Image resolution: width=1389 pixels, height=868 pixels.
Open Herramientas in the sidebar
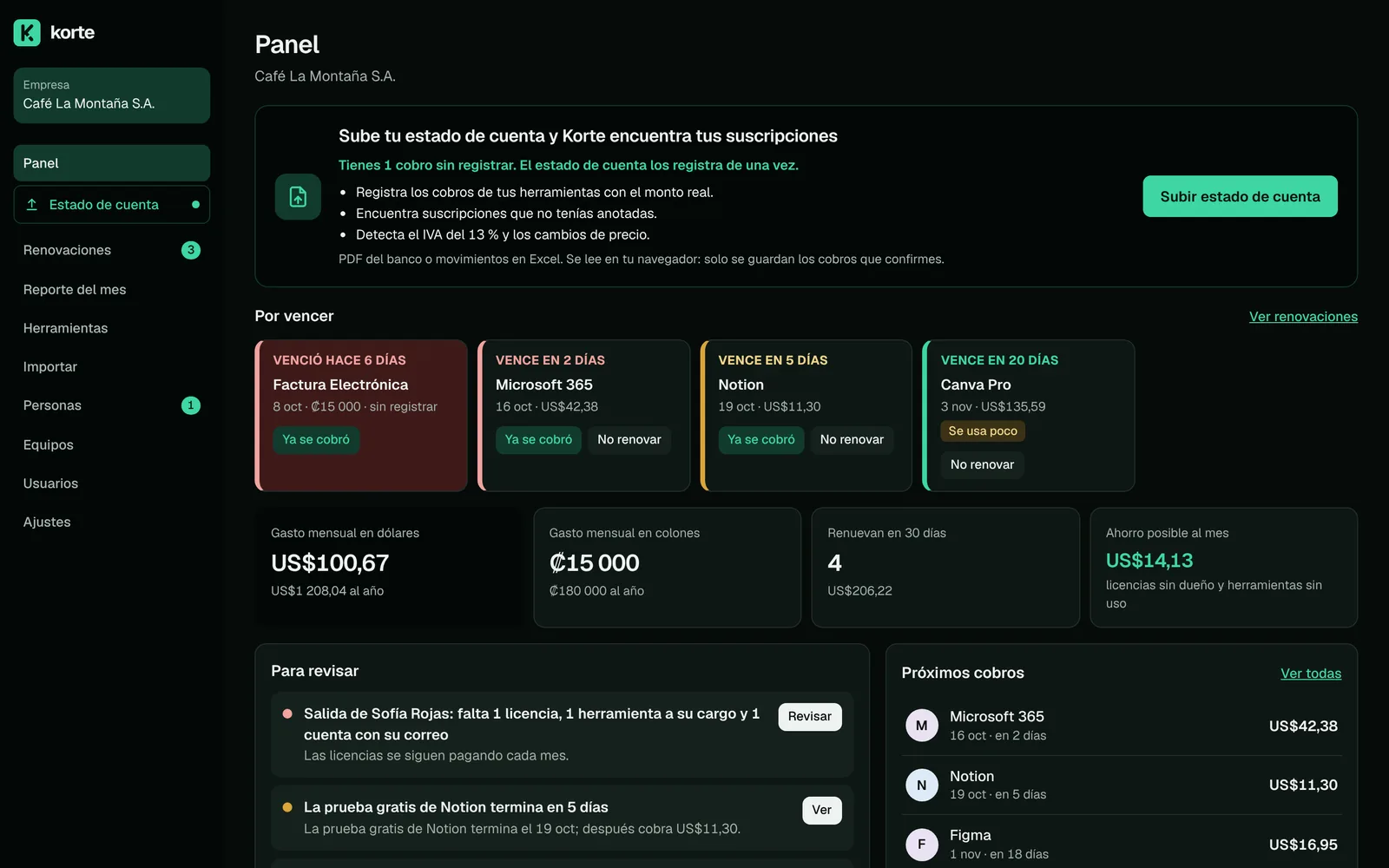click(x=112, y=328)
